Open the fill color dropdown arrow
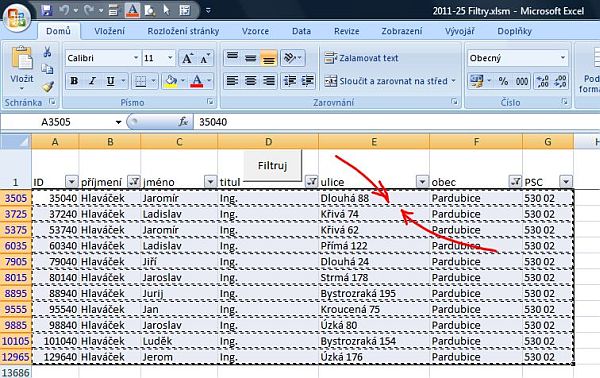600x378 pixels. pos(183,81)
